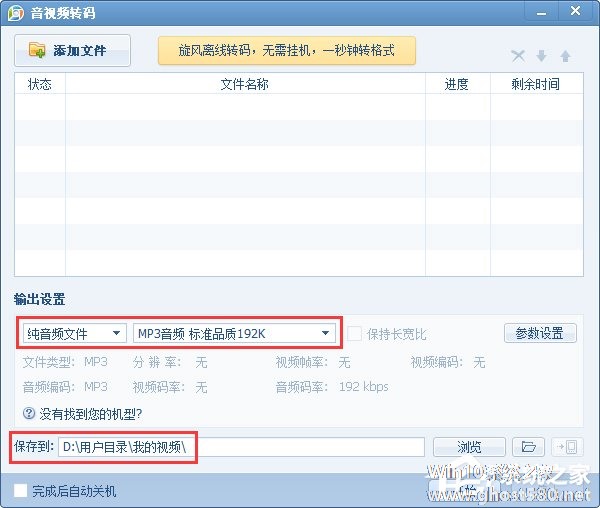Image resolution: width=600 pixels, height=508 pixels.
Task: Click the question mark help icon
Action: pyautogui.click(x=29, y=414)
